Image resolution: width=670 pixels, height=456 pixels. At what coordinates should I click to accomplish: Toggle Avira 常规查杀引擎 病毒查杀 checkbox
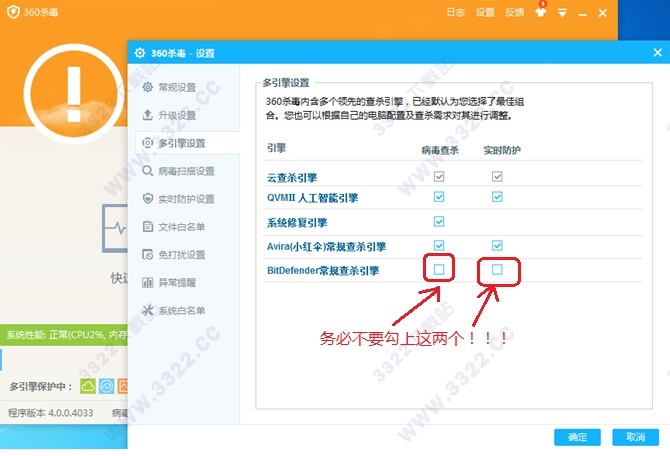[439, 245]
